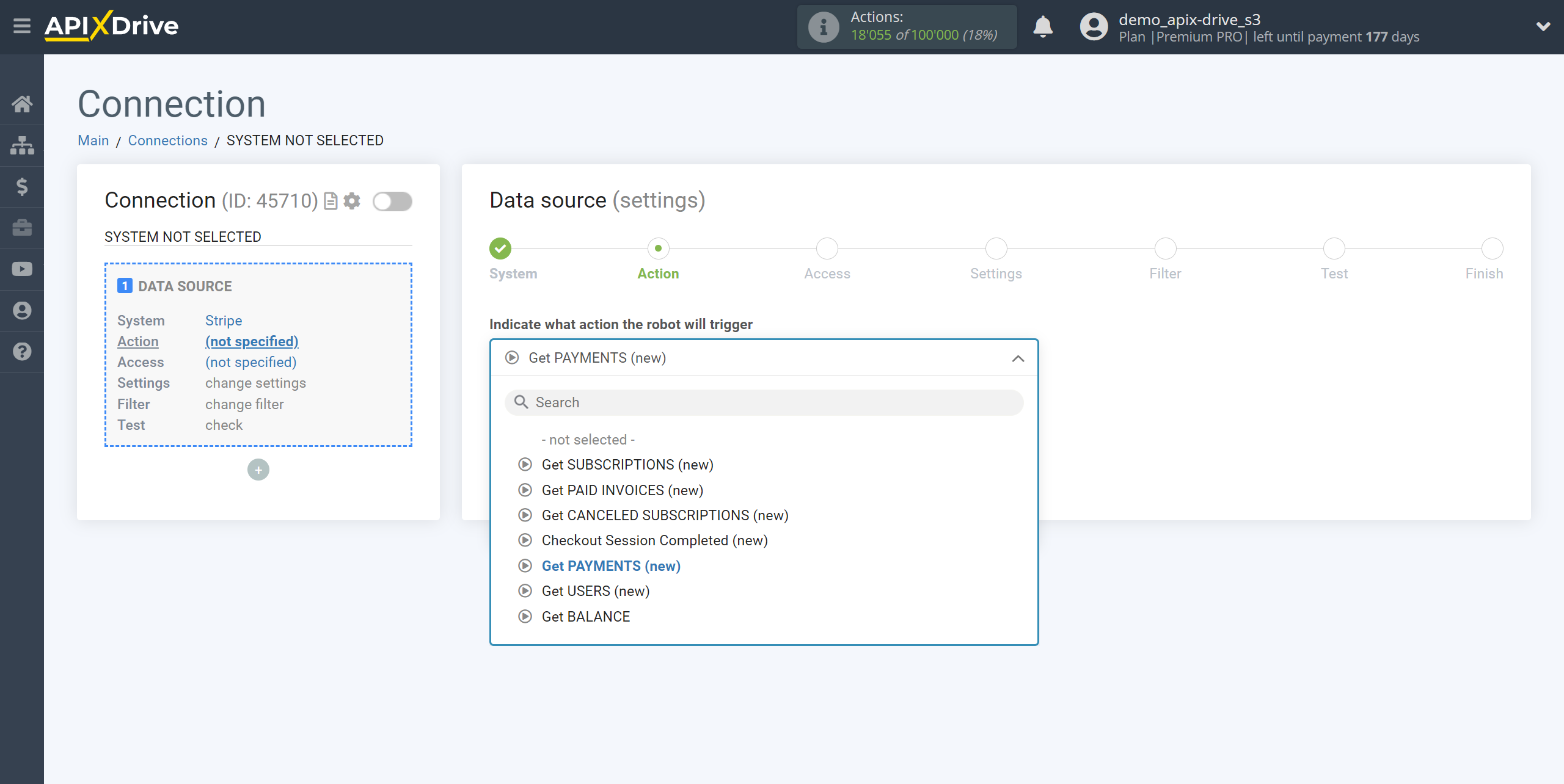Click the user avatar icon
Screen dimensions: 1564x784
coord(1094,27)
